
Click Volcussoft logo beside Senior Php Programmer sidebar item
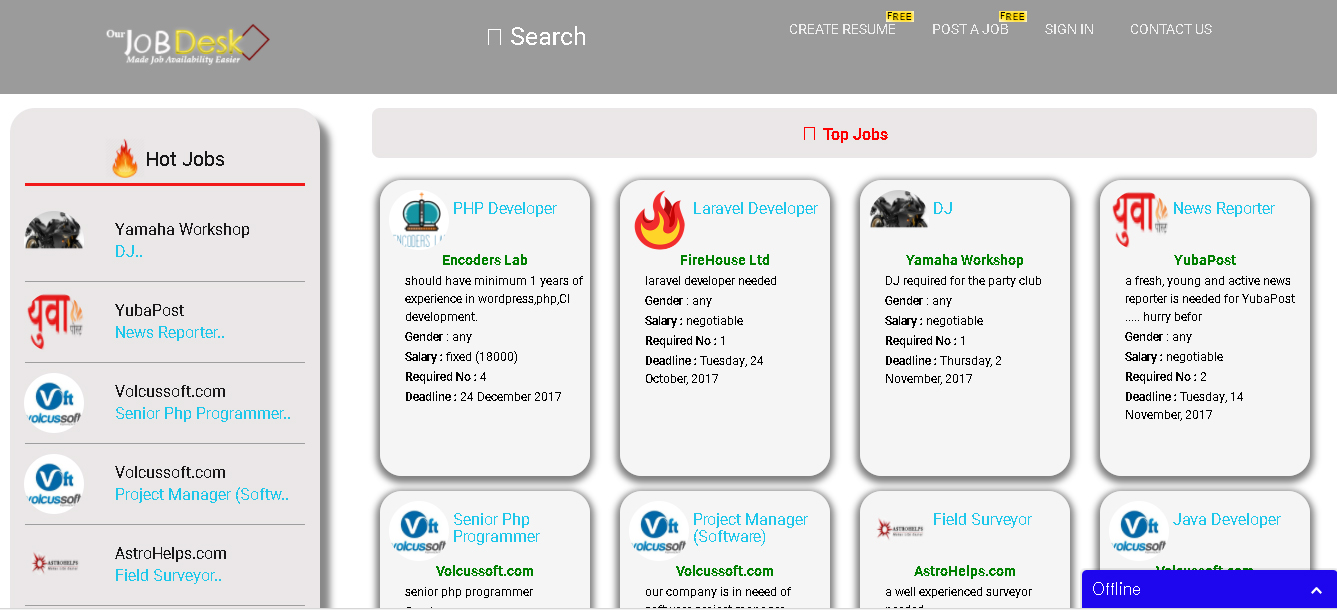click(x=54, y=403)
